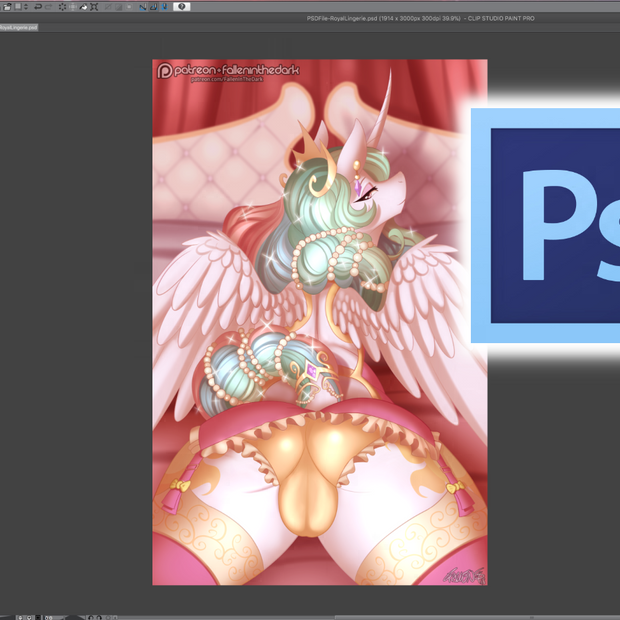Open CLIP STUDIO support help icon
Viewport: 620px width, 620px height.
click(x=181, y=7)
